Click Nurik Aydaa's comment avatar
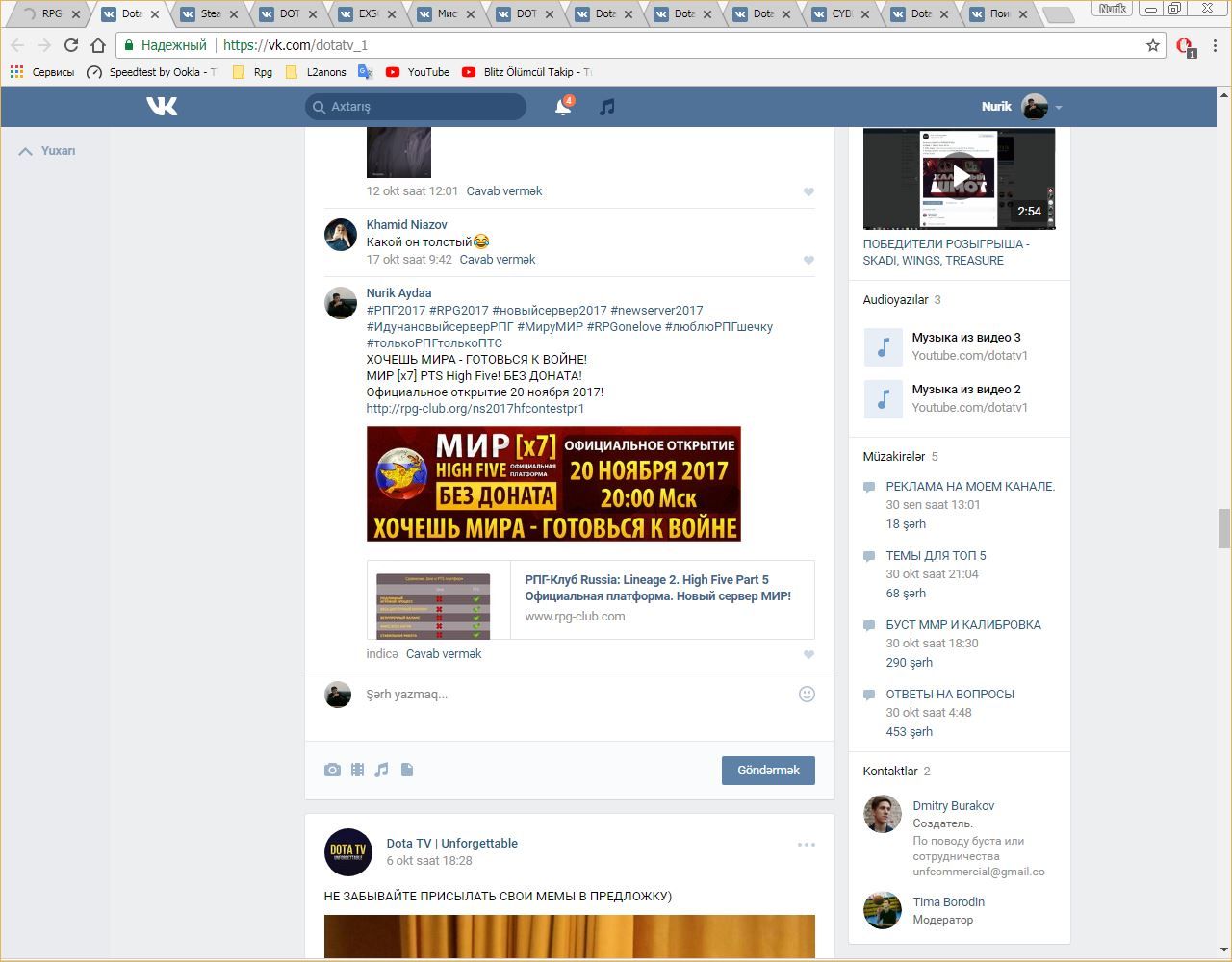Image resolution: width=1232 pixels, height=962 pixels. tap(341, 303)
